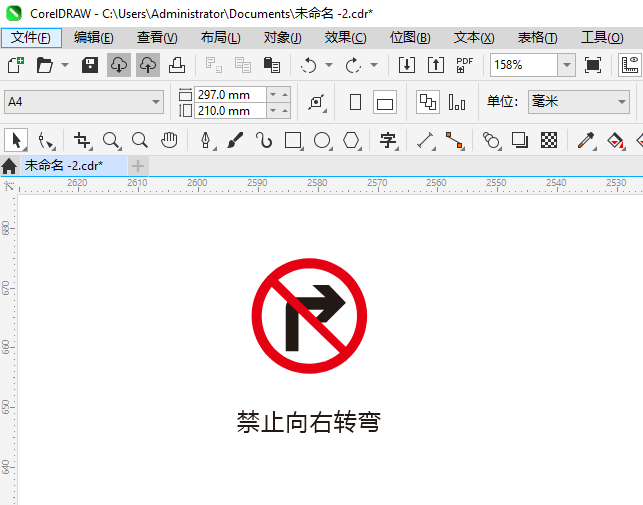643x505 pixels.
Task: Click the Import icon
Action: pyautogui.click(x=407, y=65)
